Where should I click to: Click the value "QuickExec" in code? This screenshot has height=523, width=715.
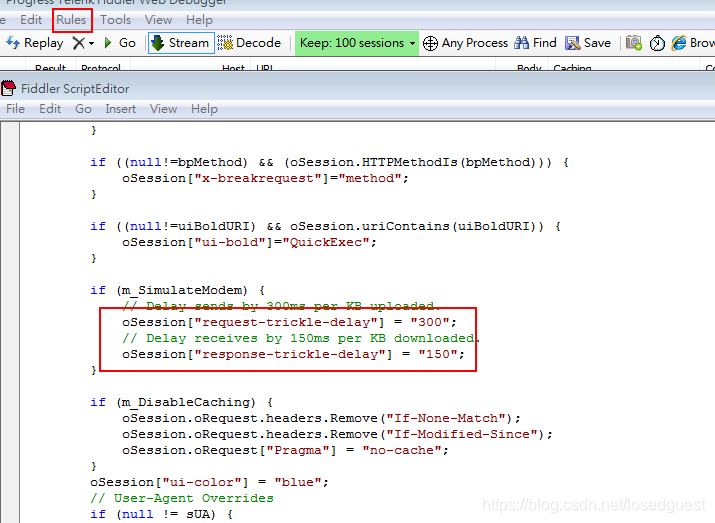click(326, 242)
